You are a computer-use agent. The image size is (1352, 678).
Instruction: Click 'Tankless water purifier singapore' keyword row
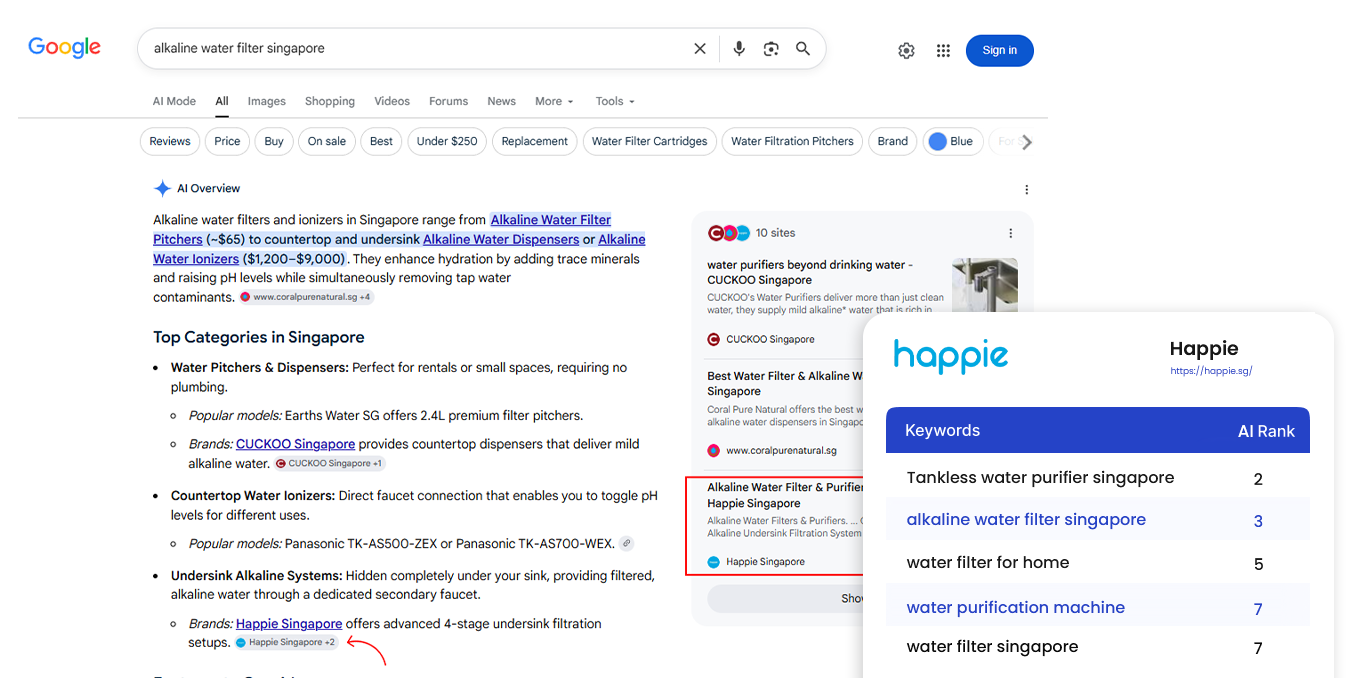pyautogui.click(x=1098, y=478)
